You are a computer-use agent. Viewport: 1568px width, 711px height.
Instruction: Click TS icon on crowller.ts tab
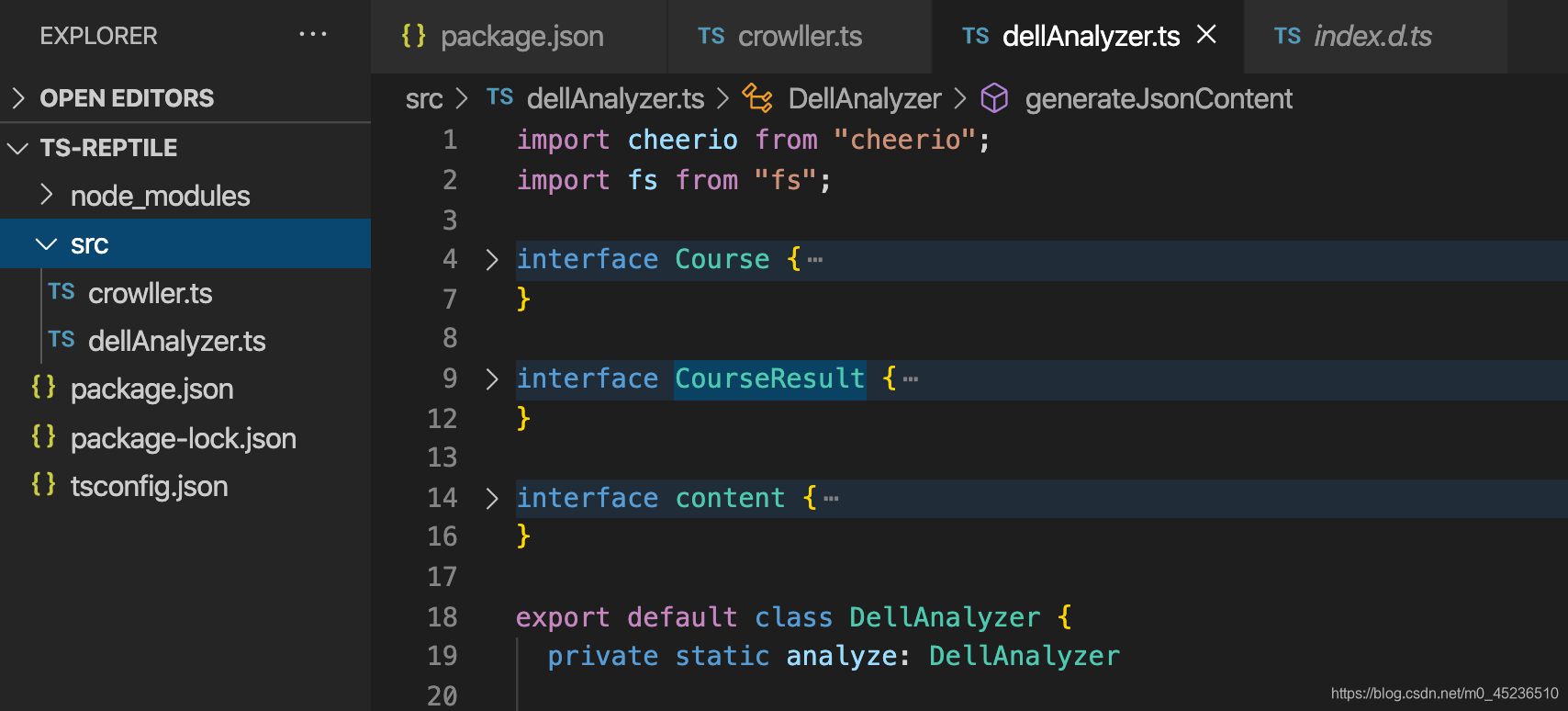pyautogui.click(x=711, y=36)
